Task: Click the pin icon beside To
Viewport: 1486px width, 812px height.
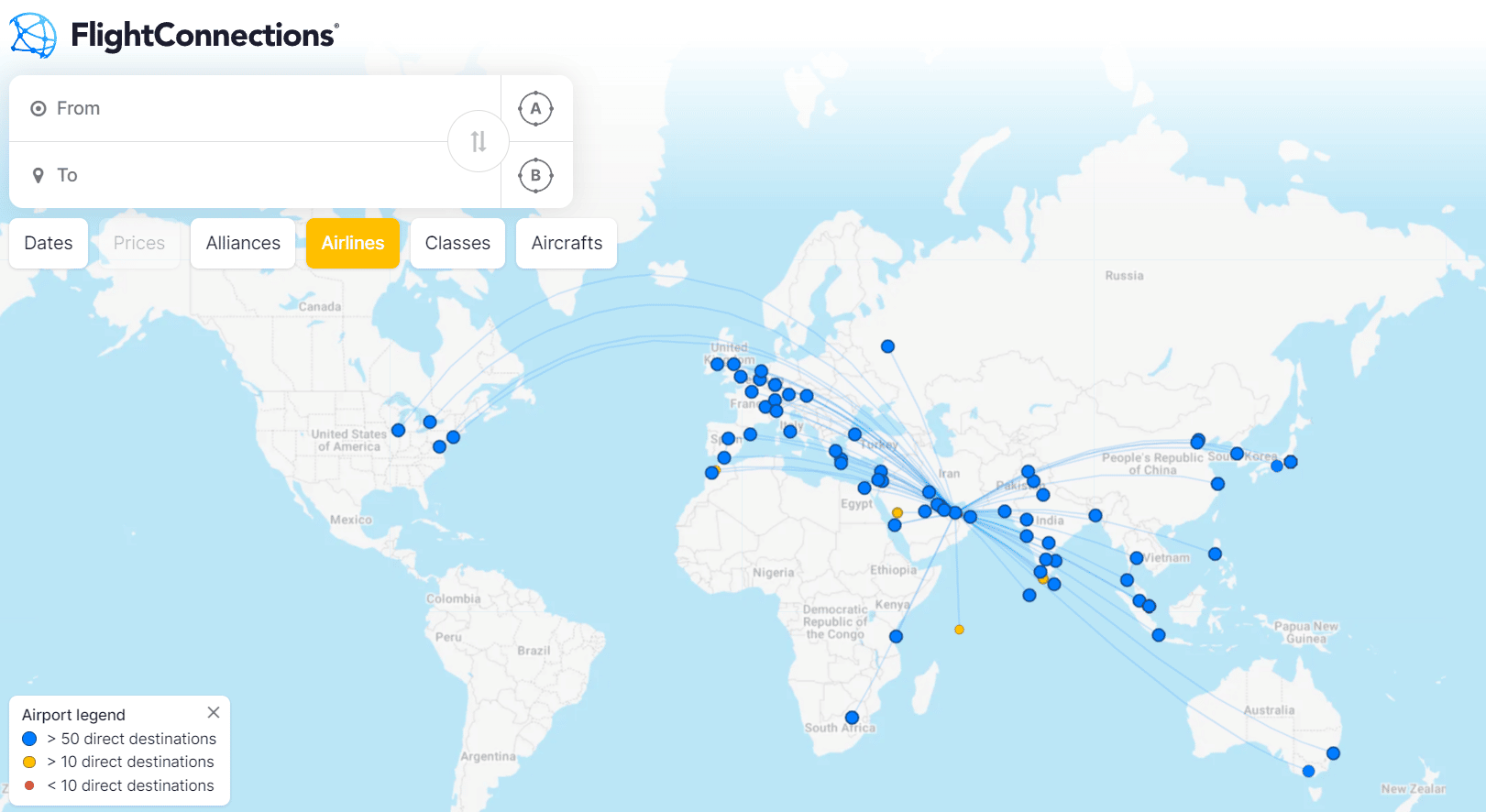Action: (39, 175)
